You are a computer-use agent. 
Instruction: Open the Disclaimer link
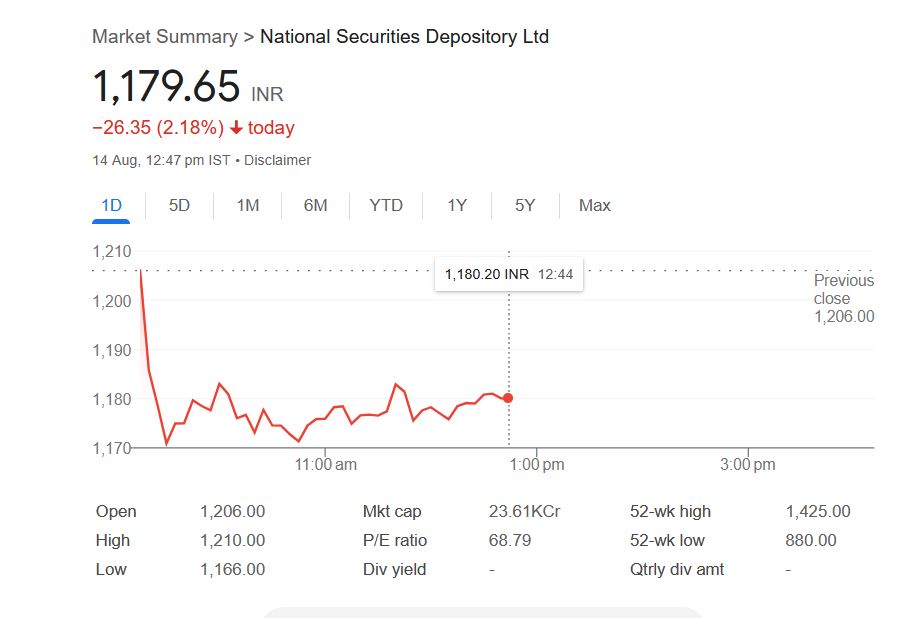pyautogui.click(x=277, y=160)
